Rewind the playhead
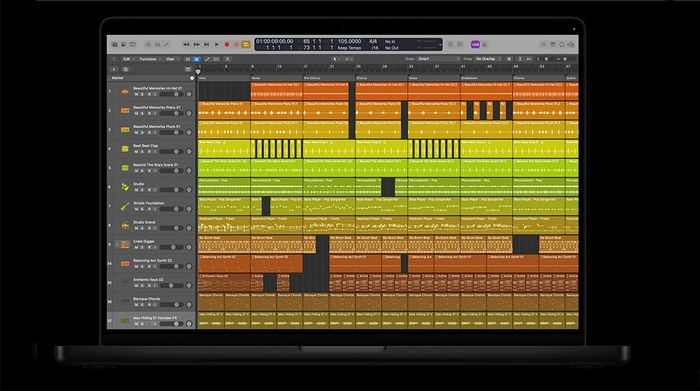This screenshot has height=391, width=700. point(186,45)
